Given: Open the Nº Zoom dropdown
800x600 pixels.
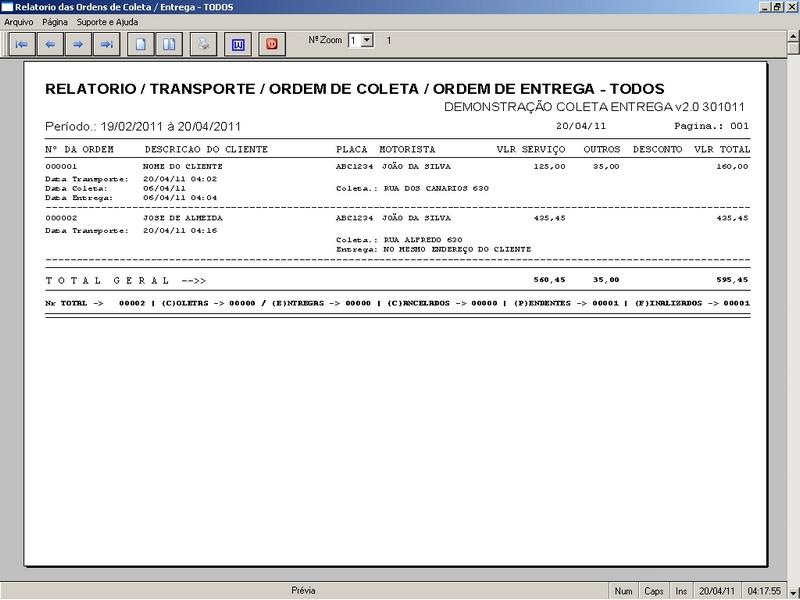Looking at the screenshot, I should 367,40.
